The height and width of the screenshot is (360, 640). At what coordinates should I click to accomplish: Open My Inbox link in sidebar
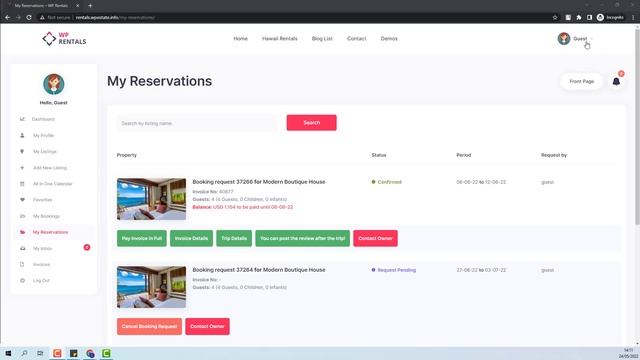click(x=42, y=248)
